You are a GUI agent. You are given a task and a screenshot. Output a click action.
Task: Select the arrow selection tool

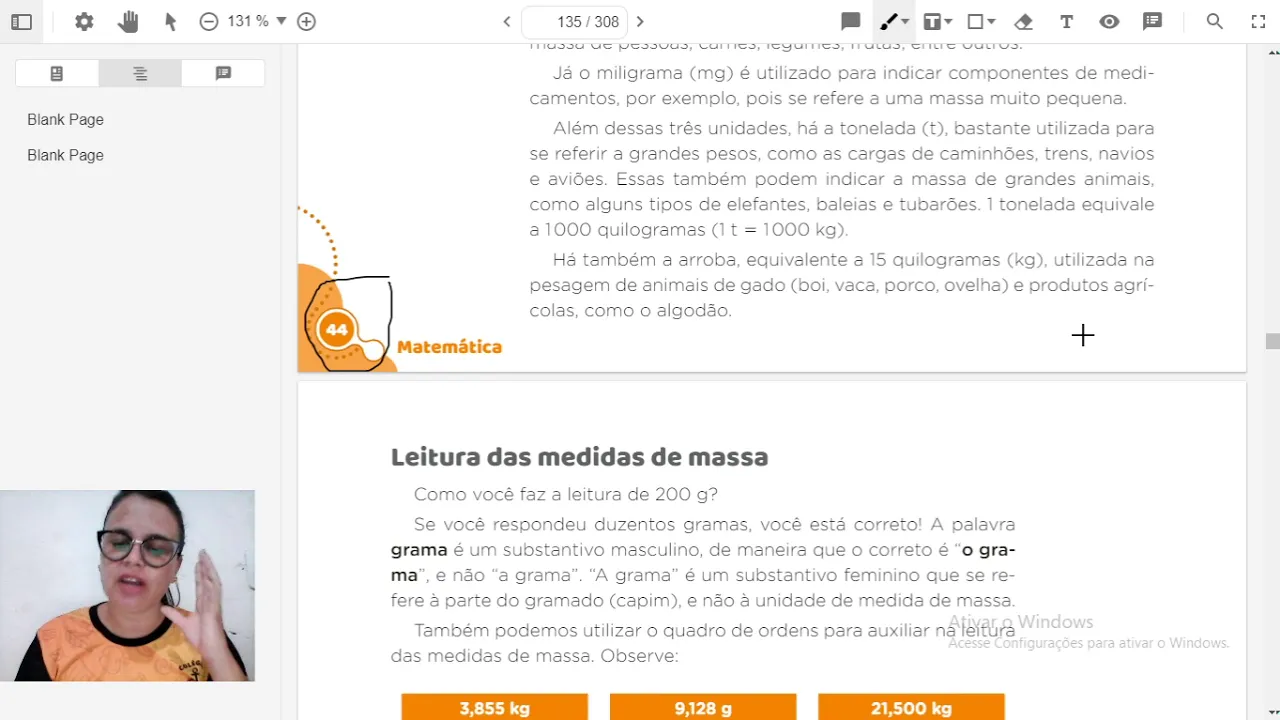(x=170, y=21)
